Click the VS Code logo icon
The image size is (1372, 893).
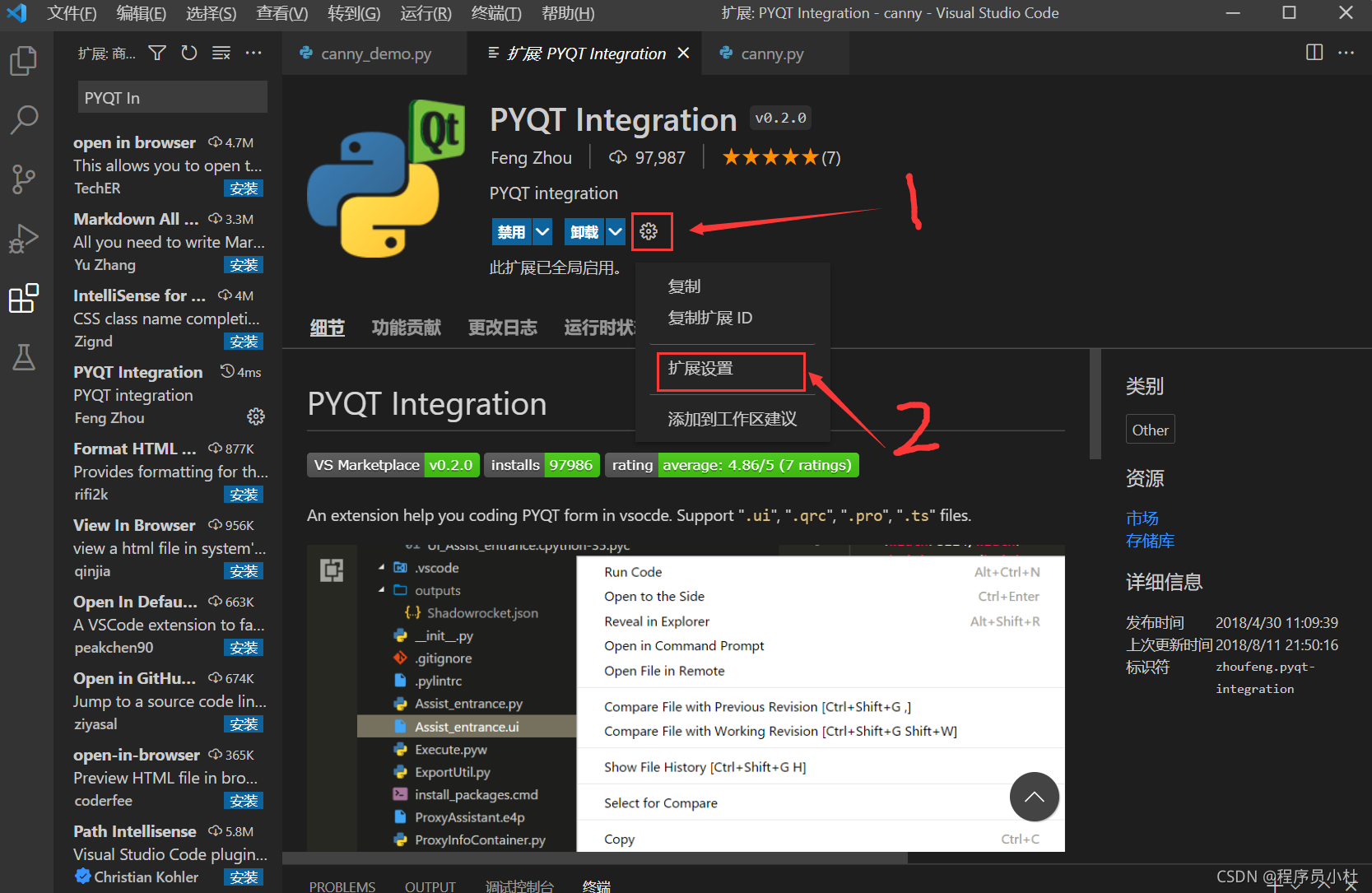tap(16, 13)
